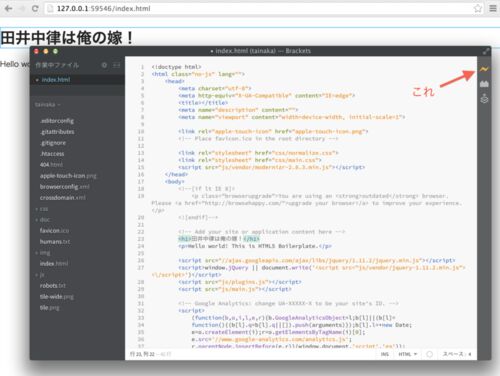The width and height of the screenshot is (500, 376).
Task: Open .htaccess file
Action: tap(52, 154)
